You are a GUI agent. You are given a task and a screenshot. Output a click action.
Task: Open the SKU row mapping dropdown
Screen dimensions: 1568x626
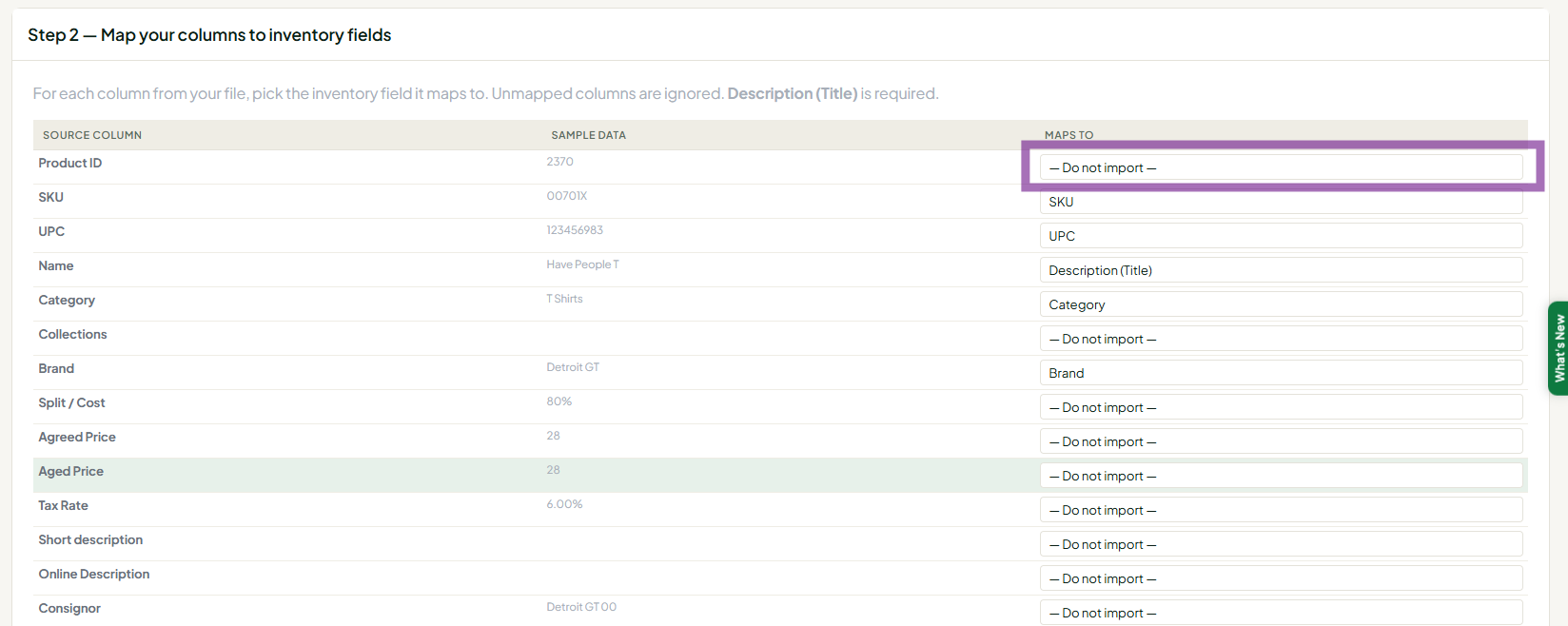click(x=1281, y=202)
